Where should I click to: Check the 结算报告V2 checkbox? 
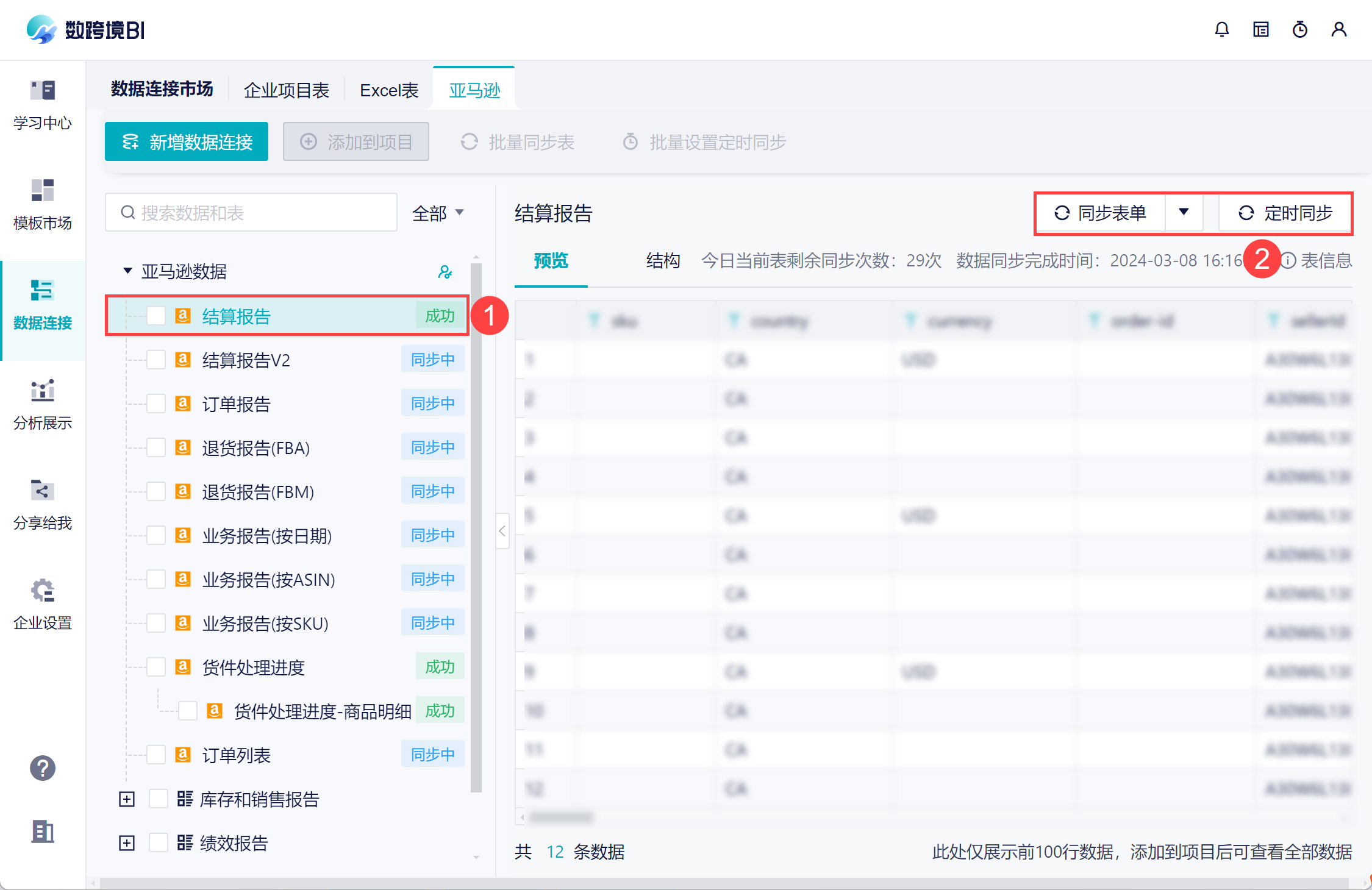tap(156, 360)
